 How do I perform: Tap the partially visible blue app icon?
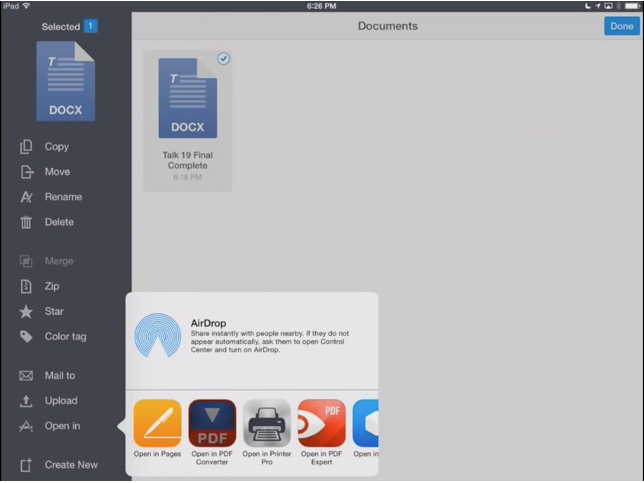point(366,423)
